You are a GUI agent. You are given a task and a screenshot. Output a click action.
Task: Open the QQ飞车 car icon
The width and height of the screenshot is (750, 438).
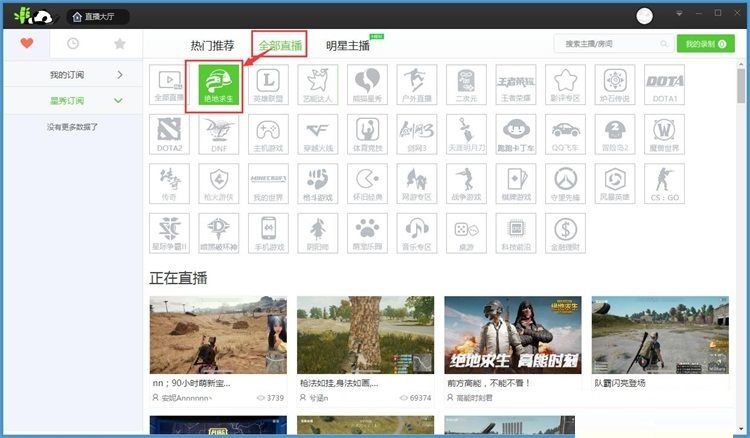pyautogui.click(x=565, y=134)
